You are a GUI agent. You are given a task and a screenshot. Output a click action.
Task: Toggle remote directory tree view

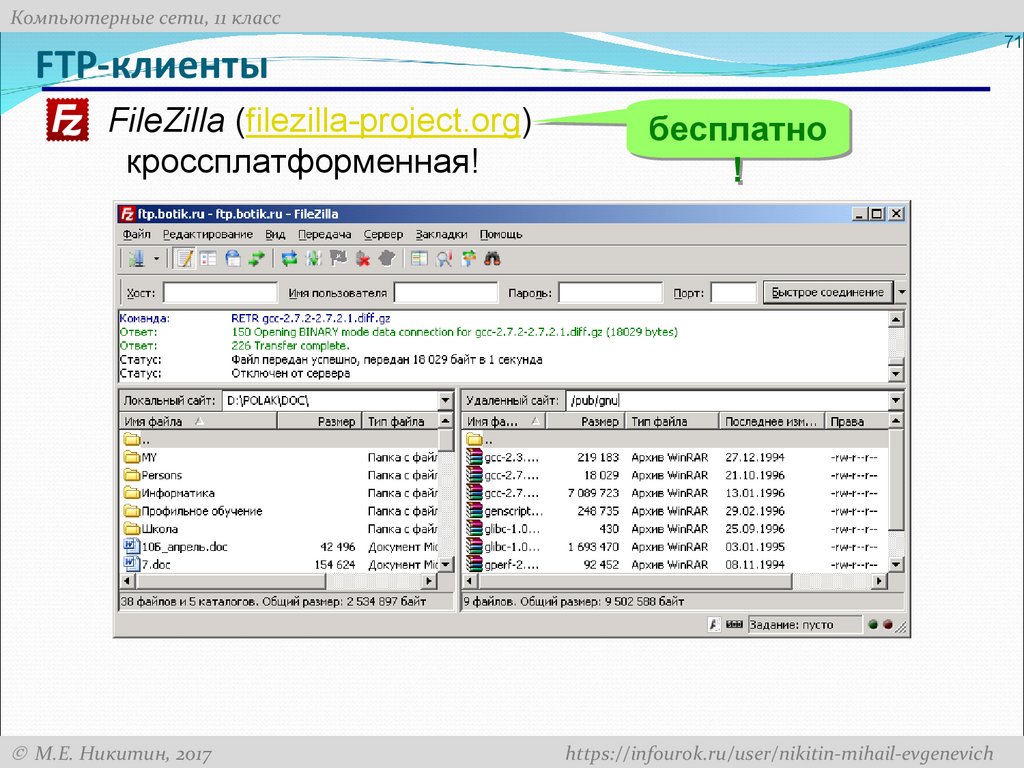(232, 259)
